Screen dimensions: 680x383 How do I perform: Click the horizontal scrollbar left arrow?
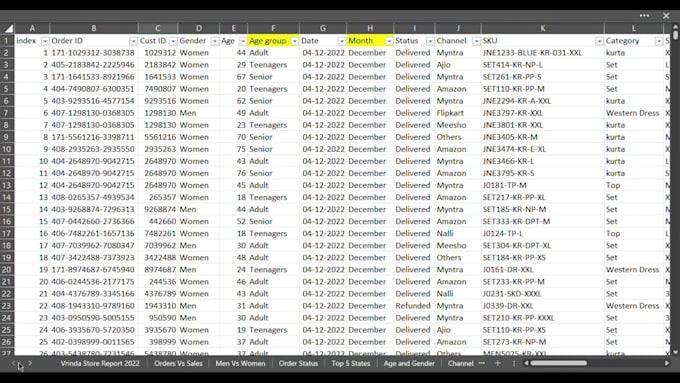[x=526, y=363]
